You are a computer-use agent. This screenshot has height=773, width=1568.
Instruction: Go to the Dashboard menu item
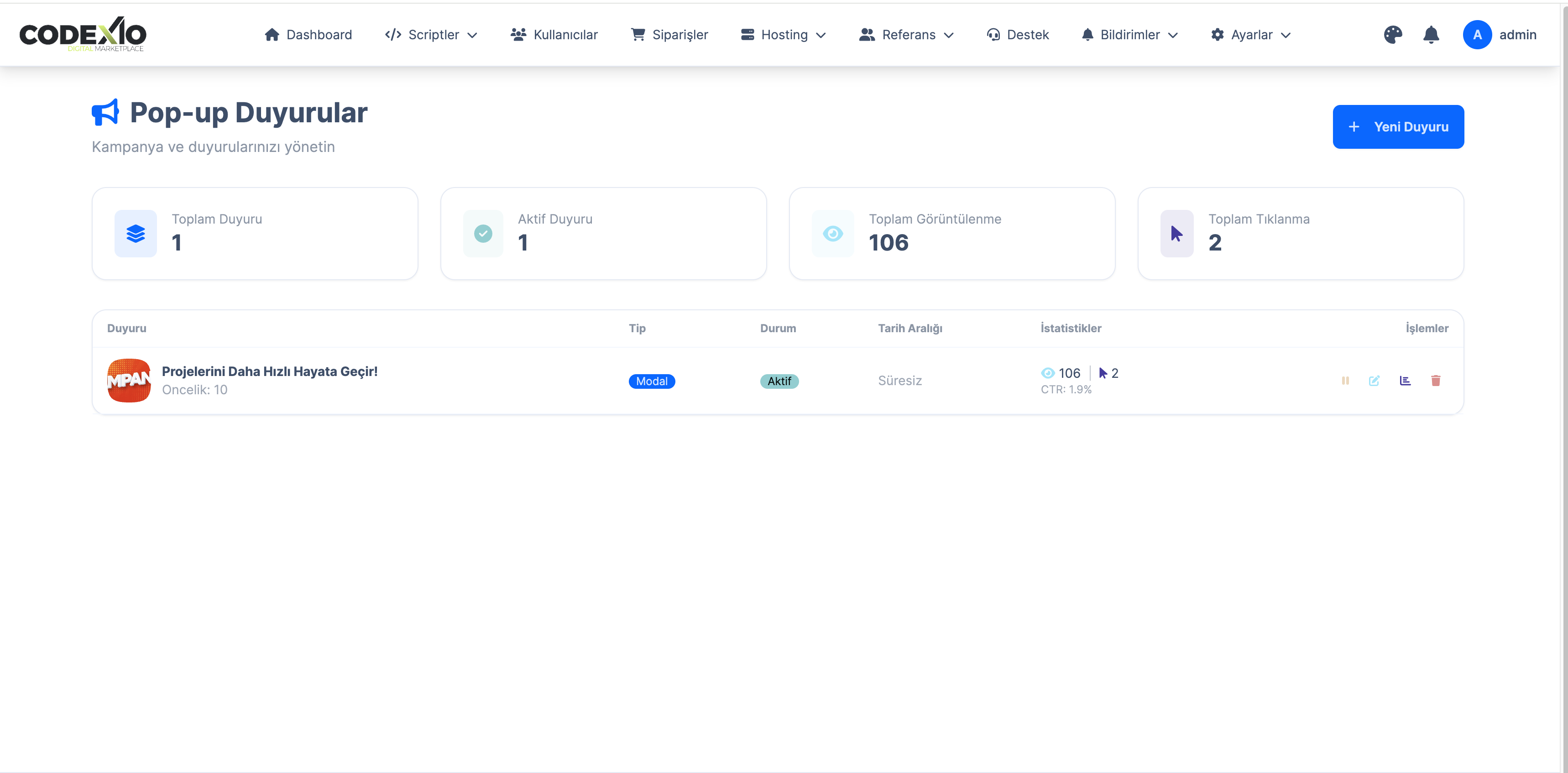click(308, 35)
